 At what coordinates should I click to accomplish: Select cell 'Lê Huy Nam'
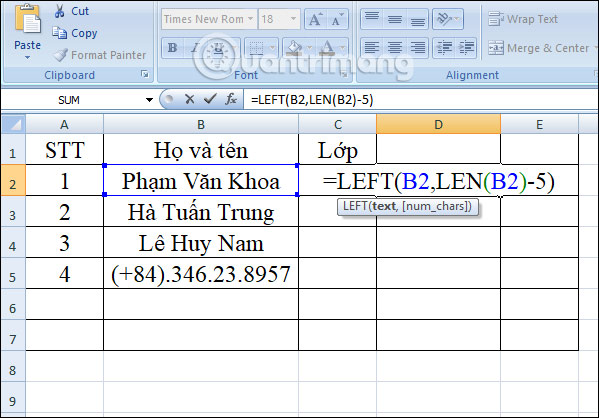[x=201, y=243]
